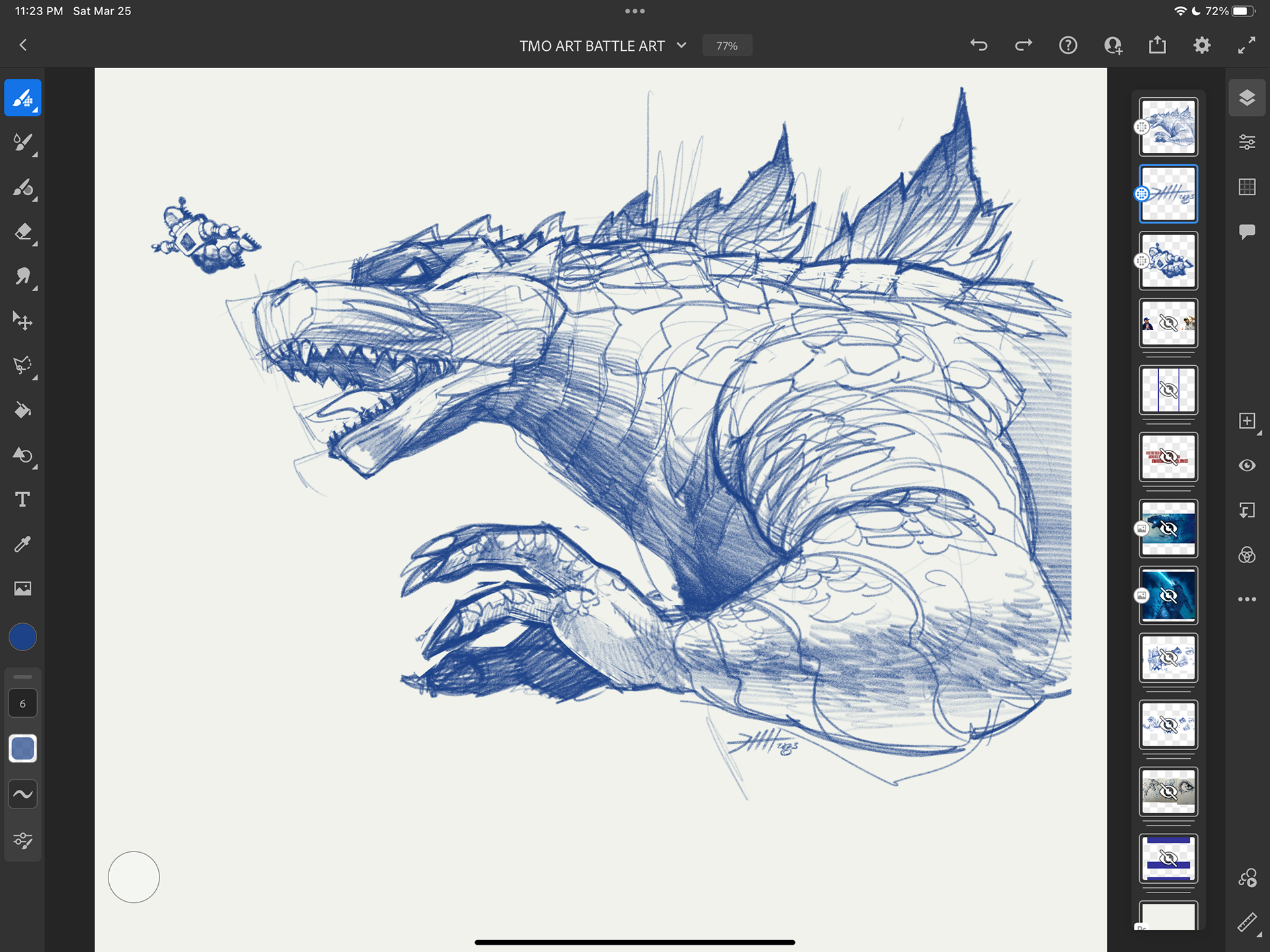The height and width of the screenshot is (952, 1270).
Task: Unhide the red text layer thumbnail
Action: (1168, 457)
